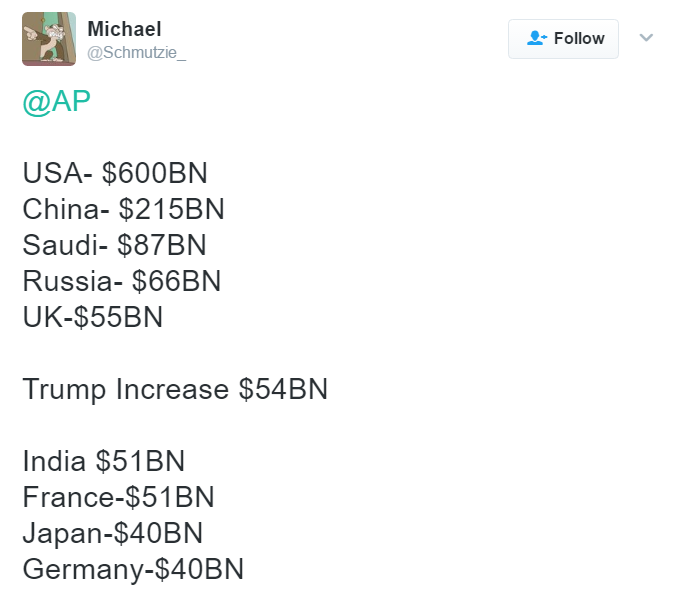Click the $54BN amount in the tweet
Image resolution: width=687 pixels, height=594 pixels.
click(x=283, y=389)
